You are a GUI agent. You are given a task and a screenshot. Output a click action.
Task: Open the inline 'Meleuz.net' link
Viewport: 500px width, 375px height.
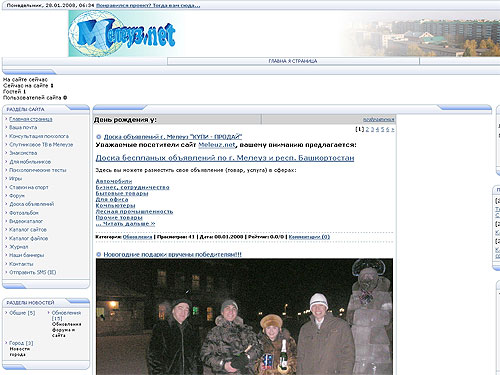coord(217,145)
